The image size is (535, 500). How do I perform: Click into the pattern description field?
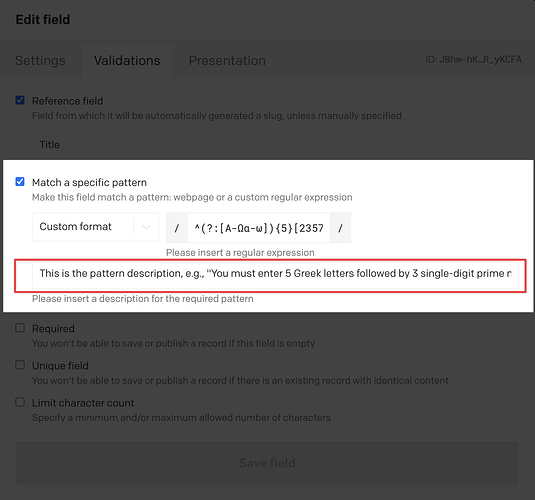(275, 274)
